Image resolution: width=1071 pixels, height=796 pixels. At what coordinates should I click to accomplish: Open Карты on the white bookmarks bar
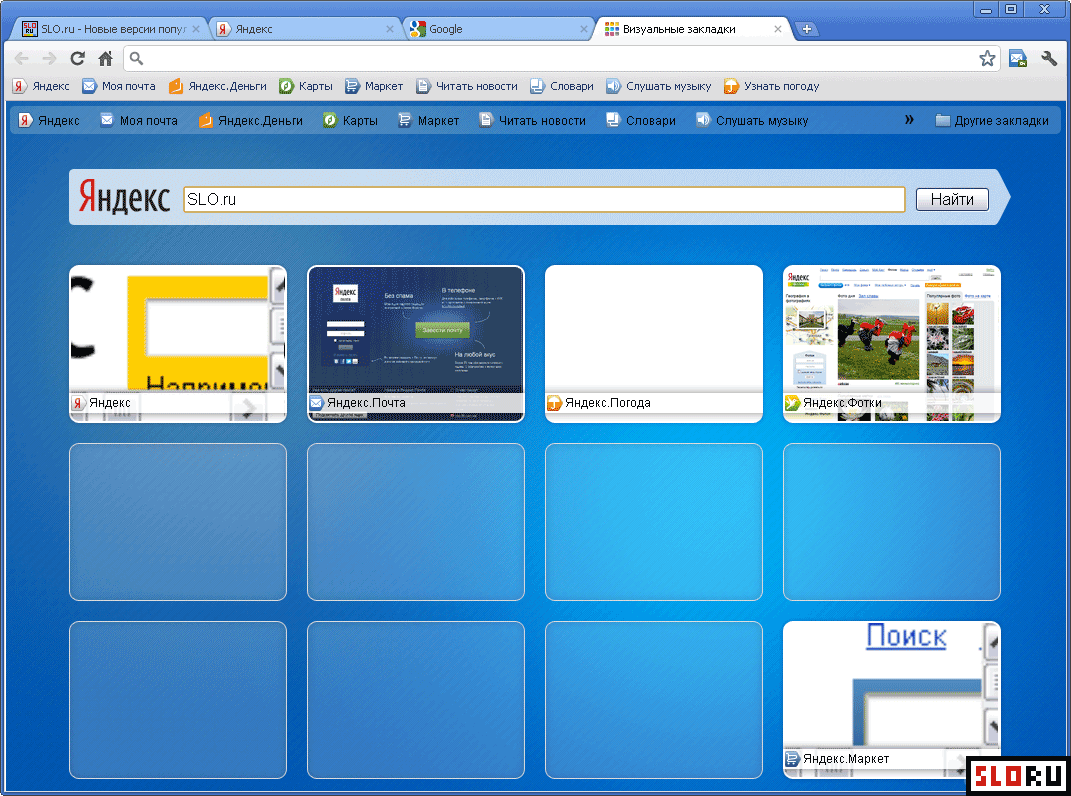pyautogui.click(x=306, y=86)
